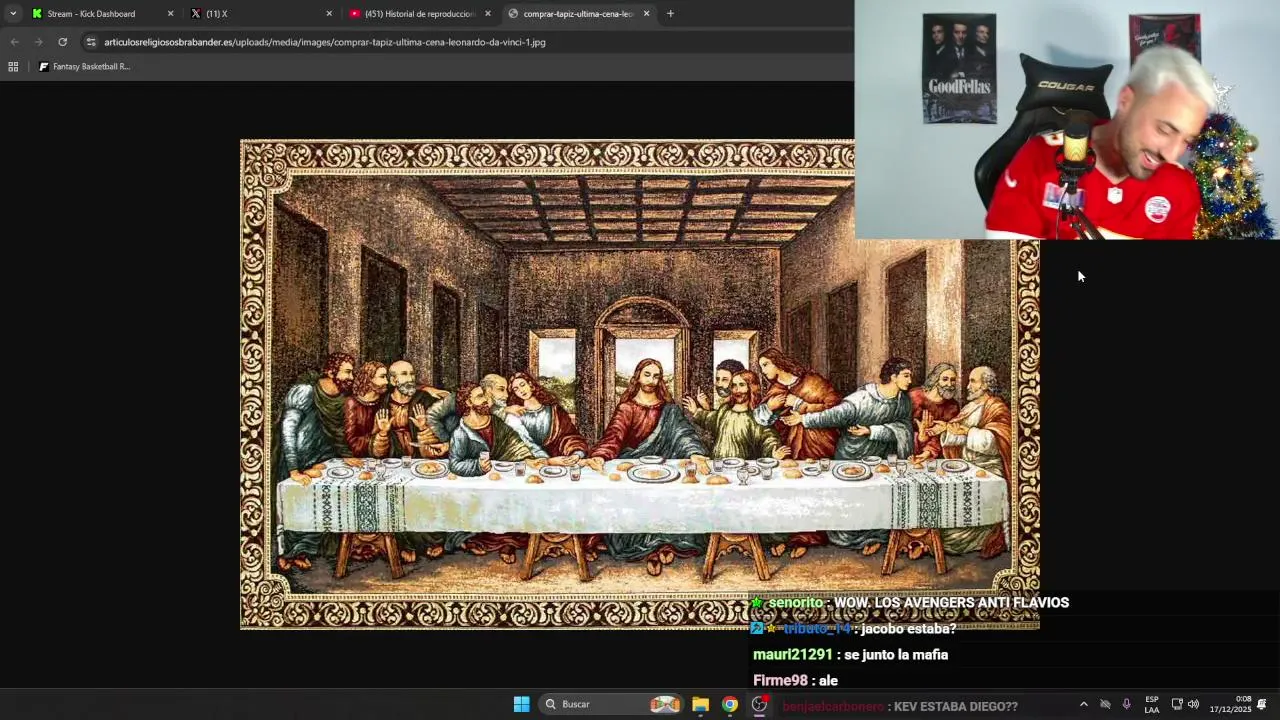Click senorito's chat message
Screen dimensions: 1280x720
[x=910, y=603]
